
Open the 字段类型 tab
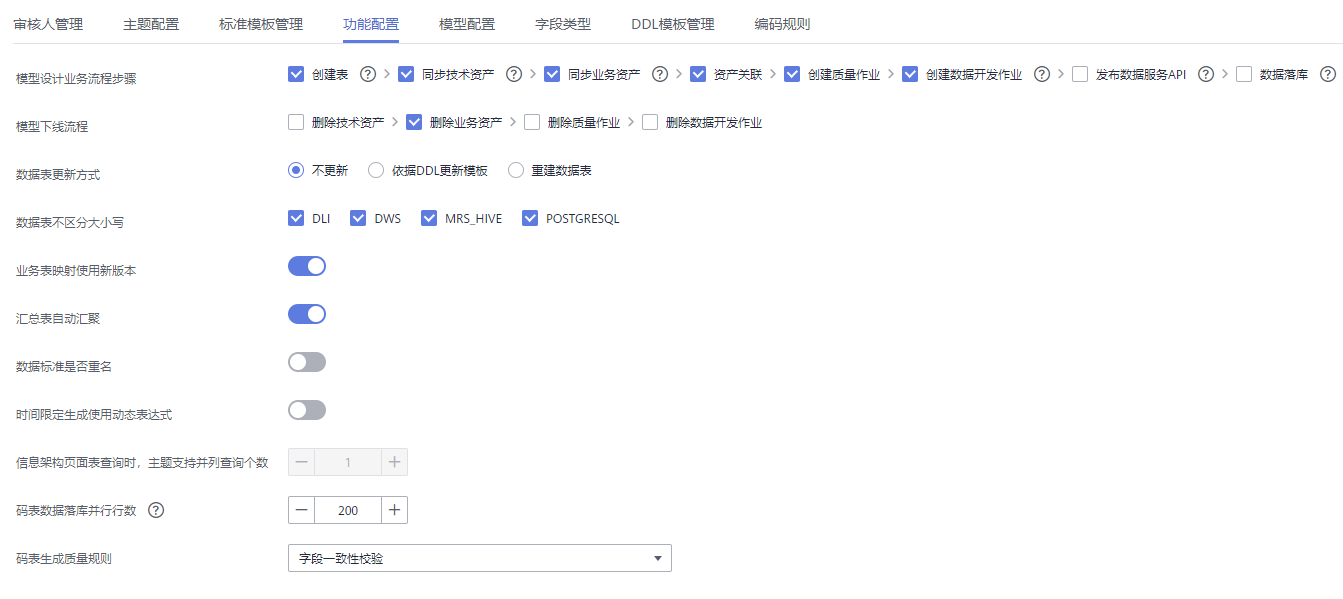(563, 24)
